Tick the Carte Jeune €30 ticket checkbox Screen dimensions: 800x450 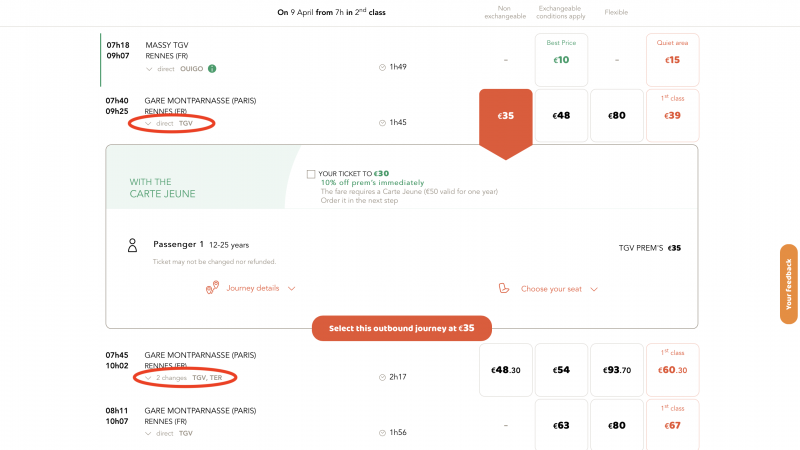[311, 174]
